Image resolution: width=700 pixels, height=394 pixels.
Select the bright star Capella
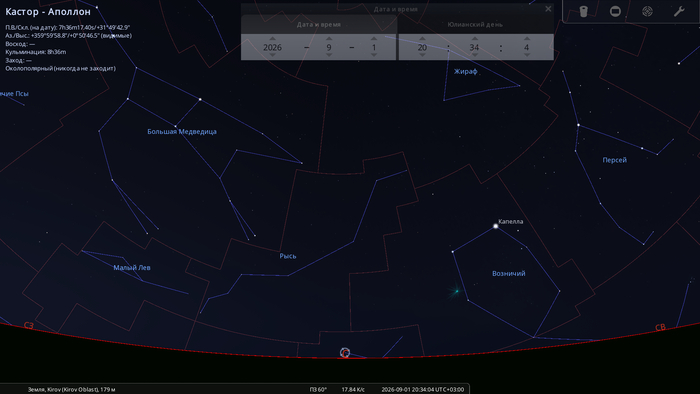pos(496,226)
